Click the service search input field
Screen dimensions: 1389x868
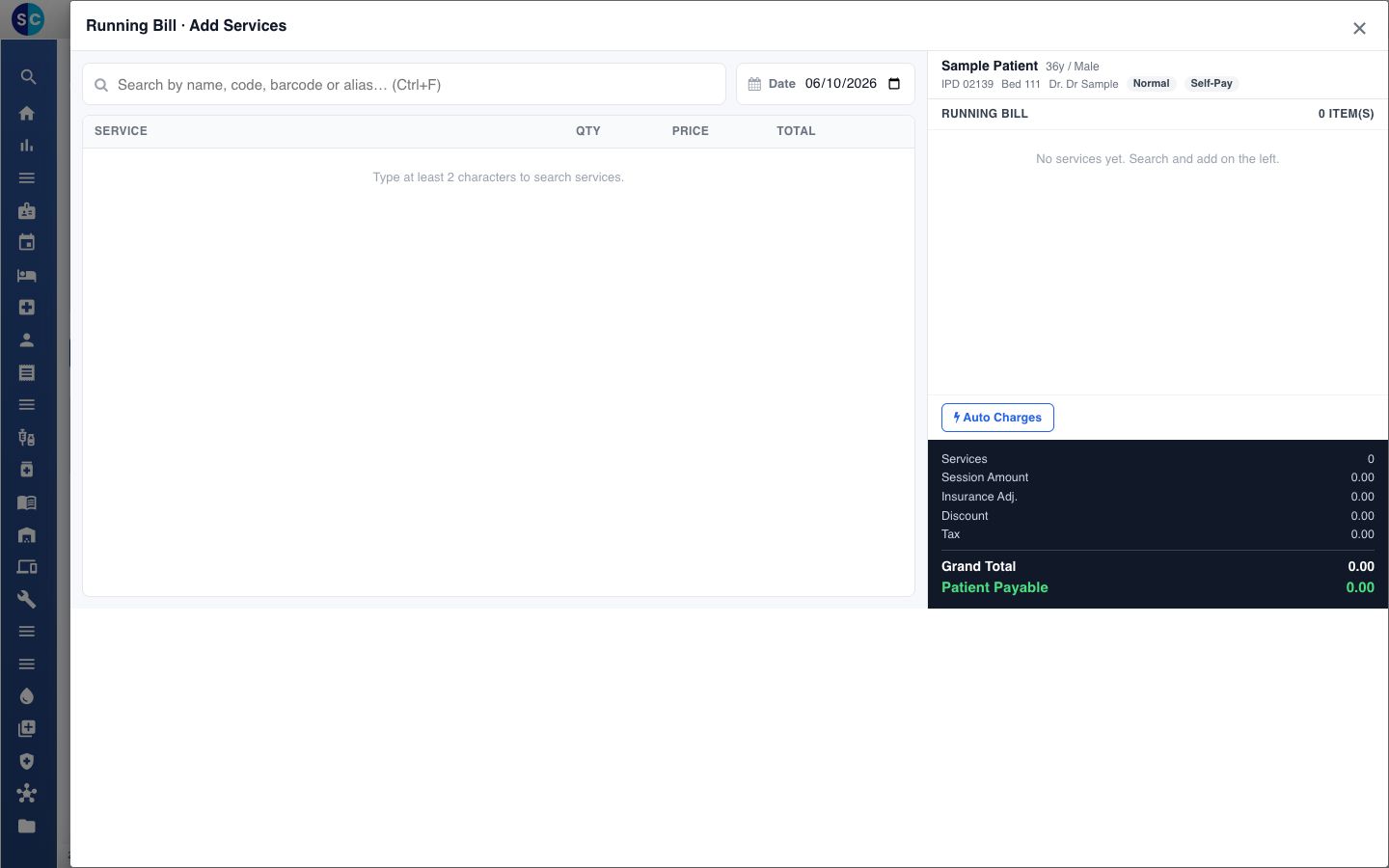tap(404, 85)
